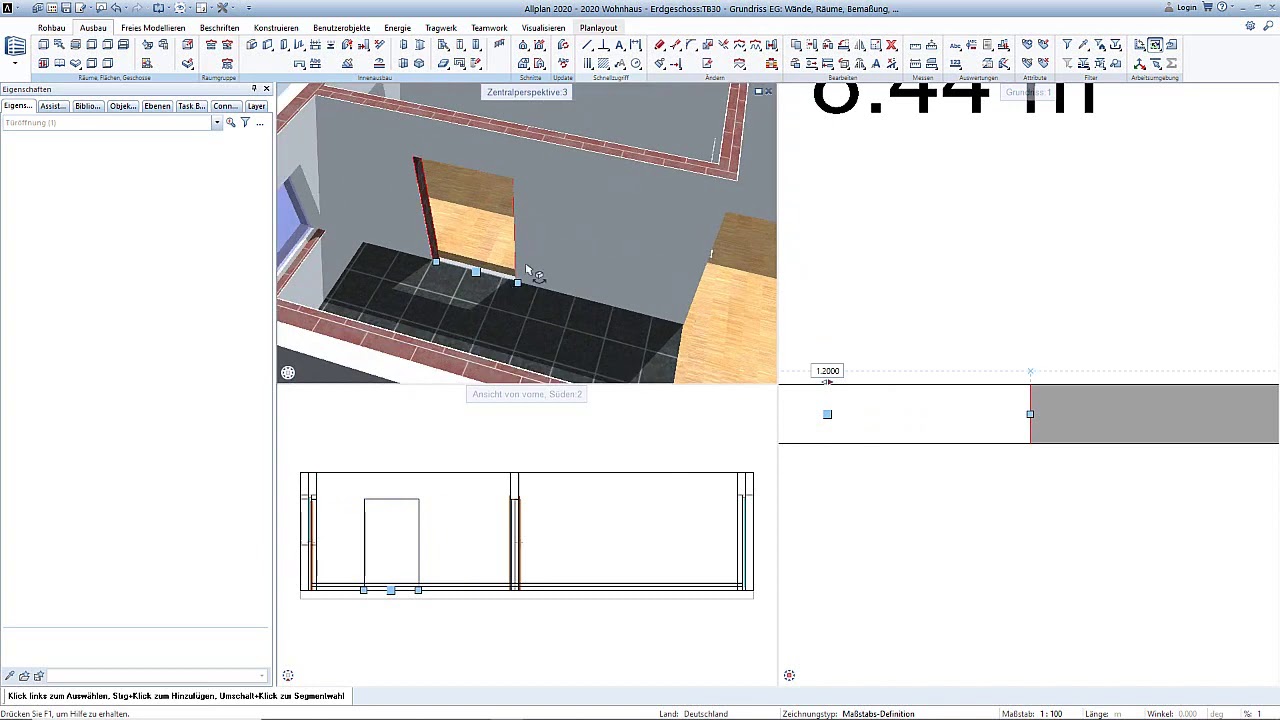Click the view wheel icon in the Grundriss viewport

pos(789,676)
